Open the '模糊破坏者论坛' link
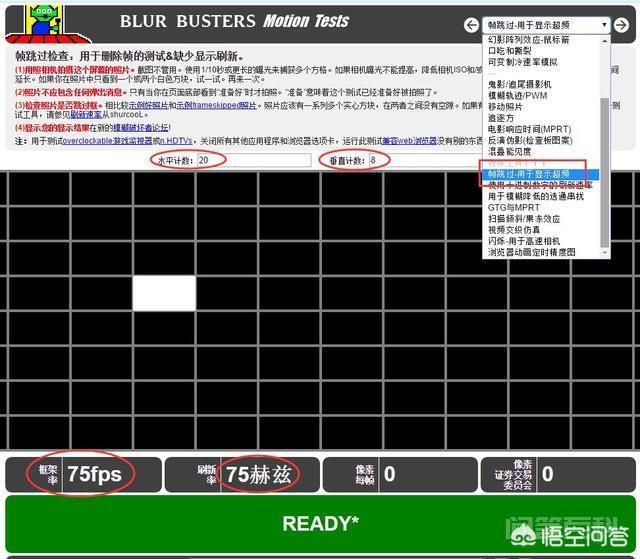 pos(140,128)
